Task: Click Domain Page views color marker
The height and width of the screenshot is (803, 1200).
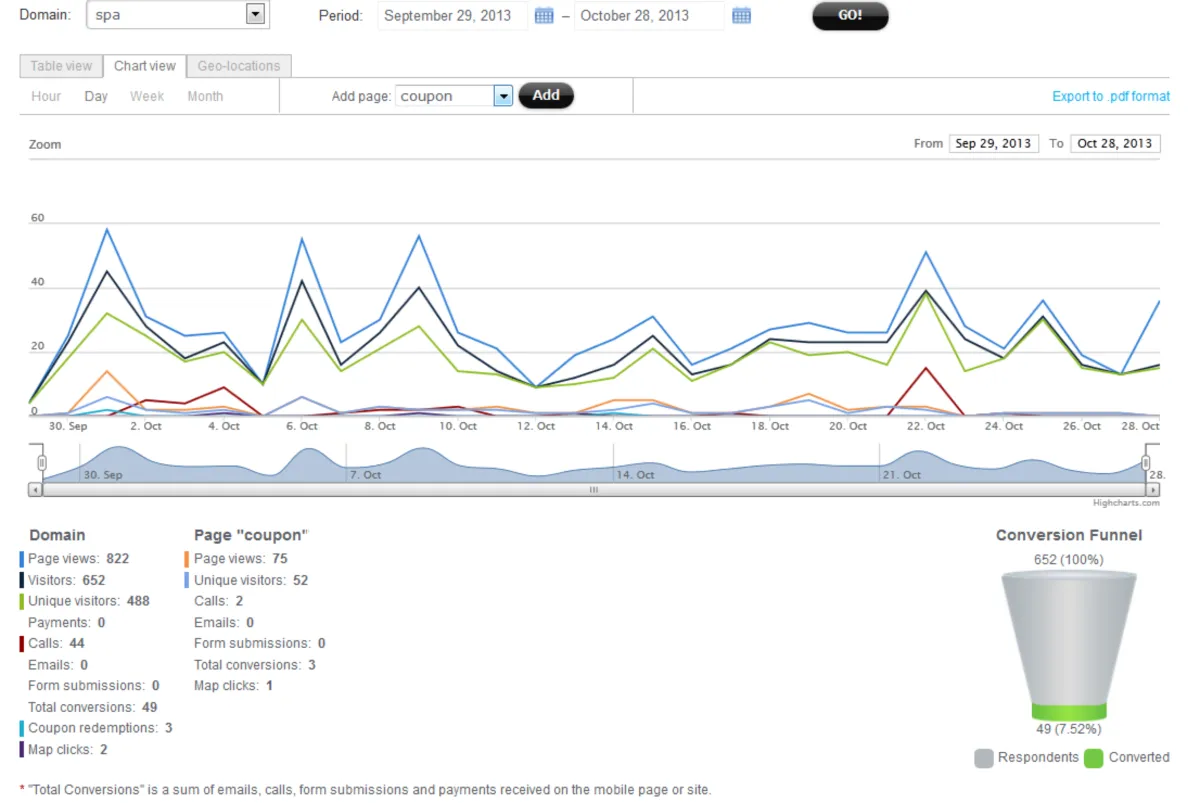Action: pyautogui.click(x=21, y=559)
